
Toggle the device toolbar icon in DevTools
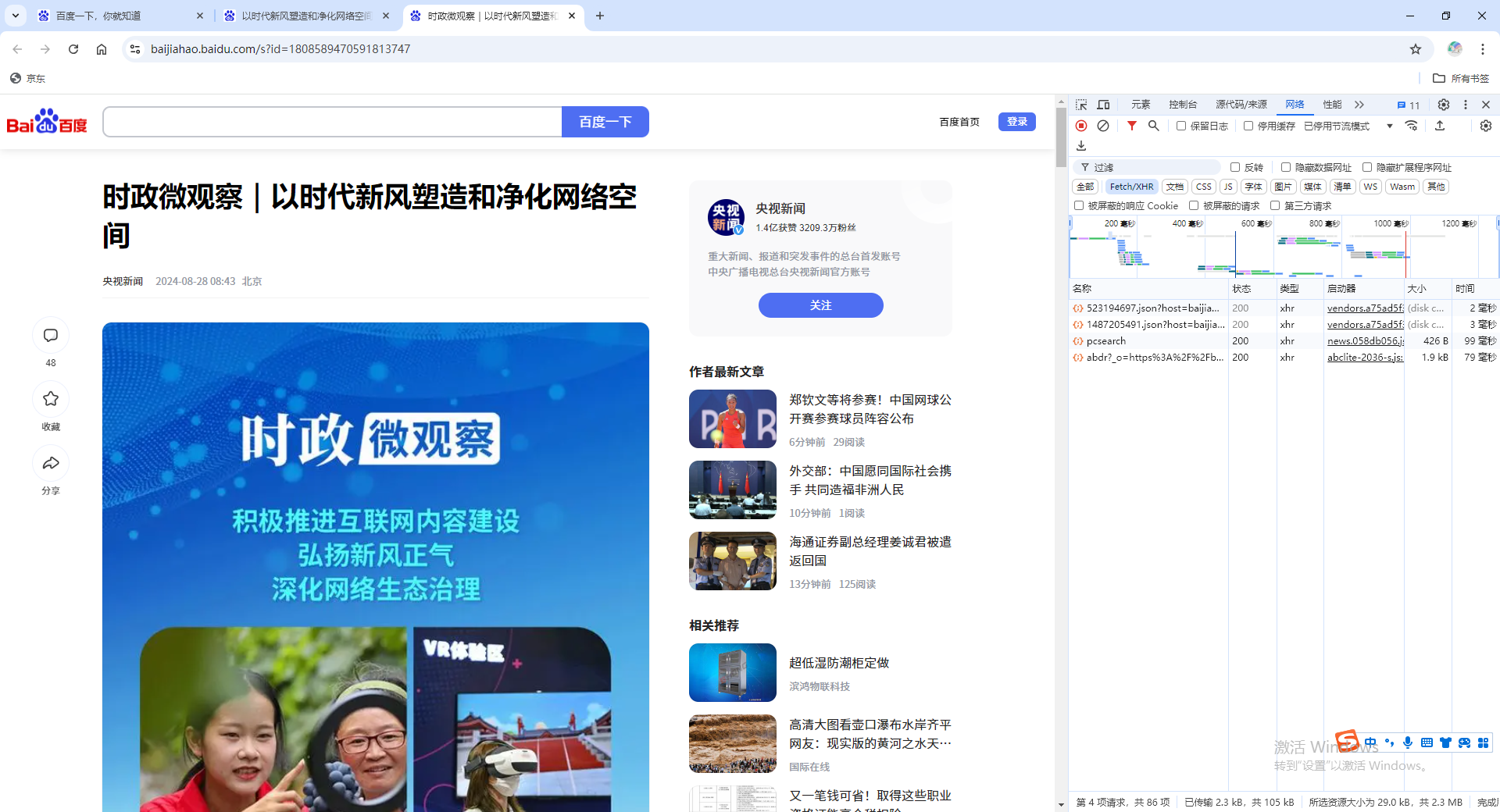tap(1103, 105)
